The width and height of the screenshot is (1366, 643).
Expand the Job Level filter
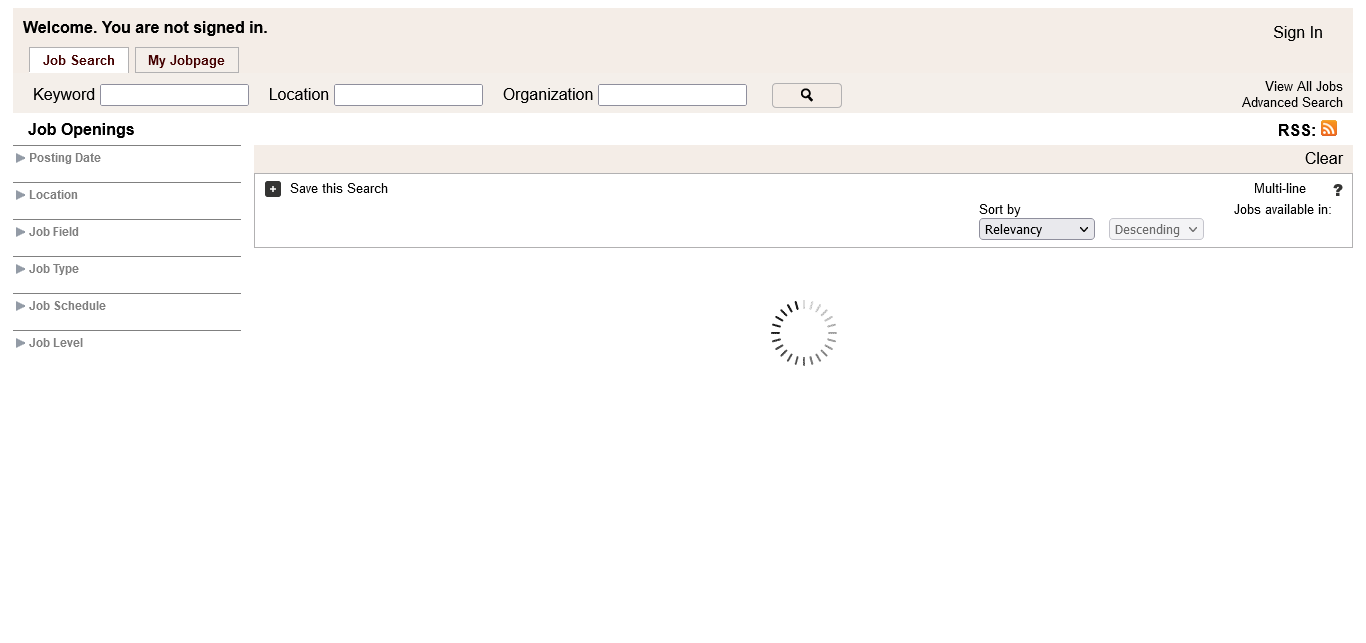click(55, 343)
